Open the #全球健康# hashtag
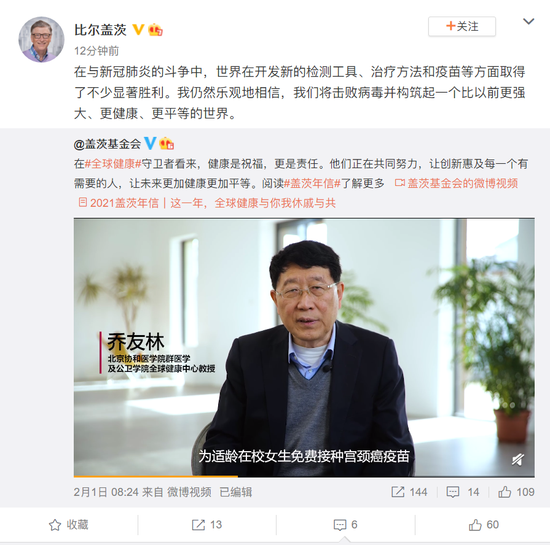550x545 pixels. 113,164
